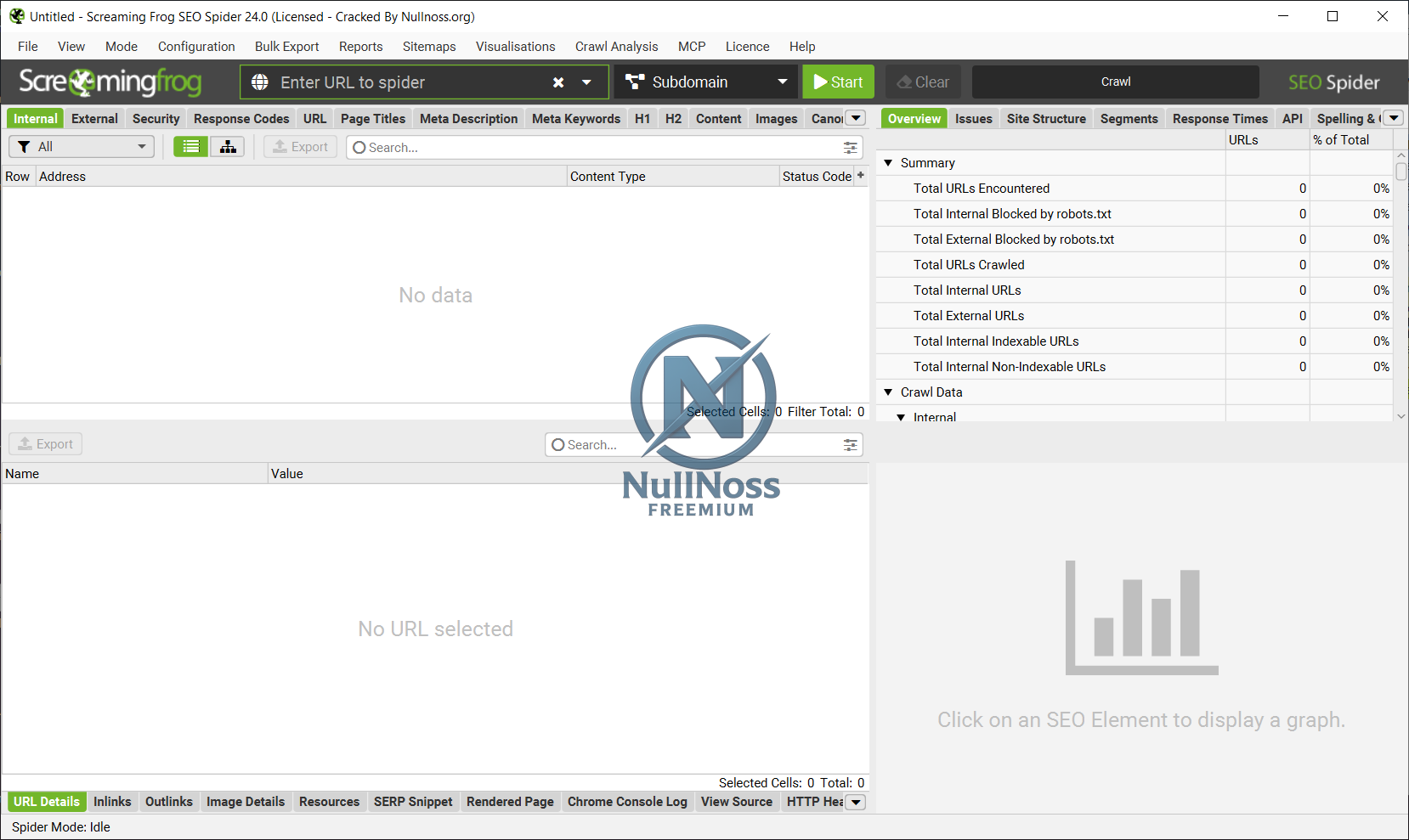Switch to list view icon
This screenshot has height=840, width=1409.
click(191, 147)
